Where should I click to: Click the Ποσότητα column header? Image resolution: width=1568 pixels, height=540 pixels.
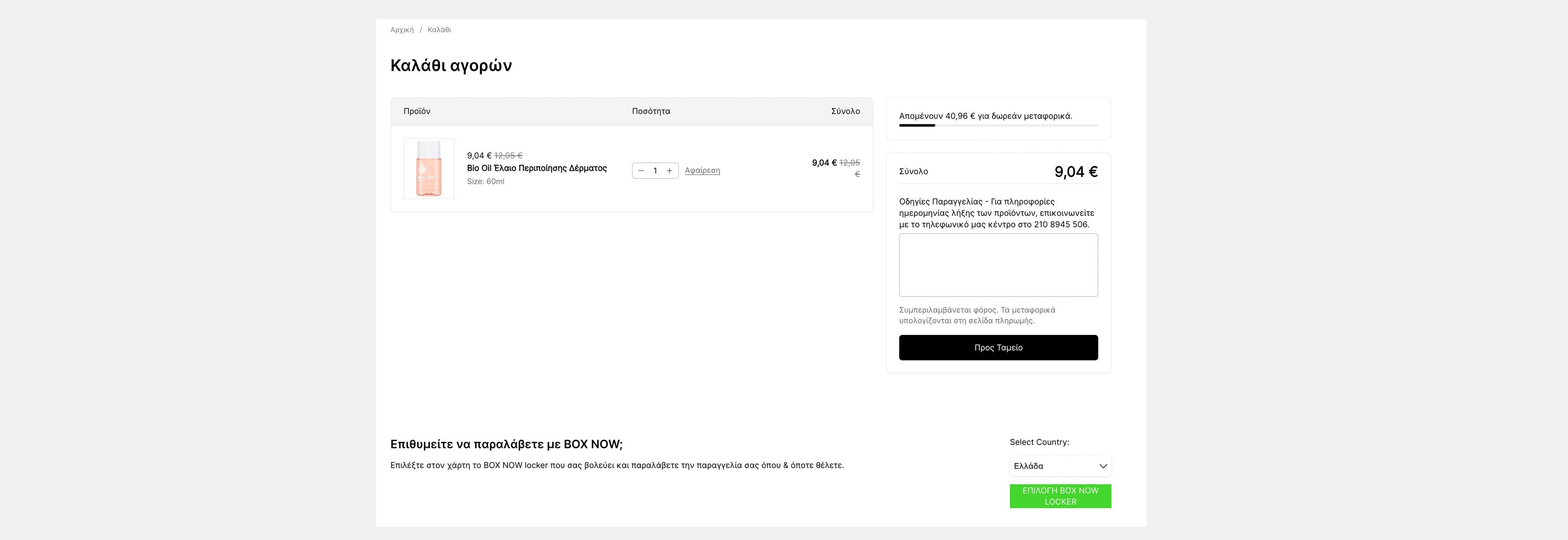coord(651,111)
